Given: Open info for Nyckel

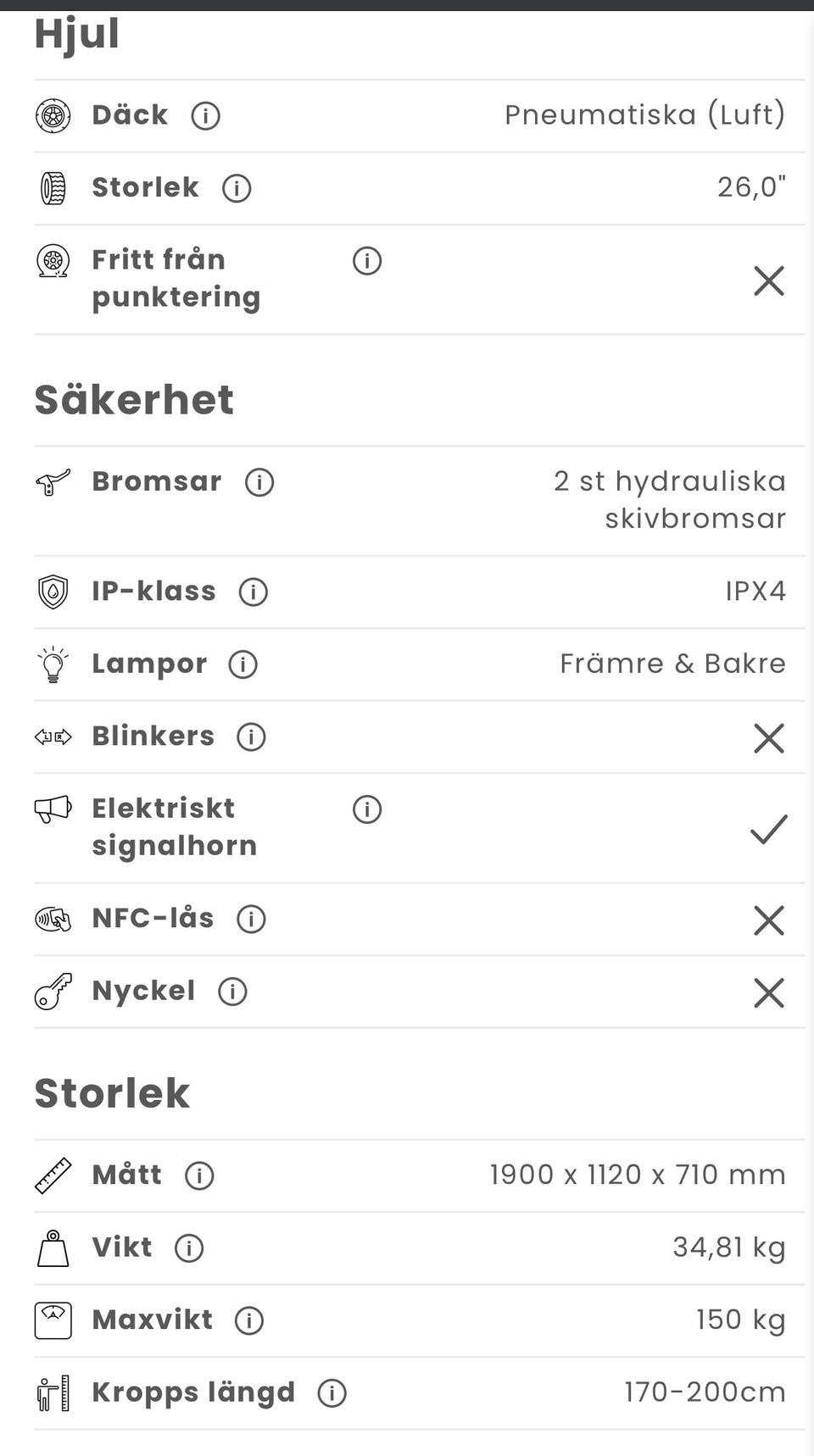Looking at the screenshot, I should (232, 992).
